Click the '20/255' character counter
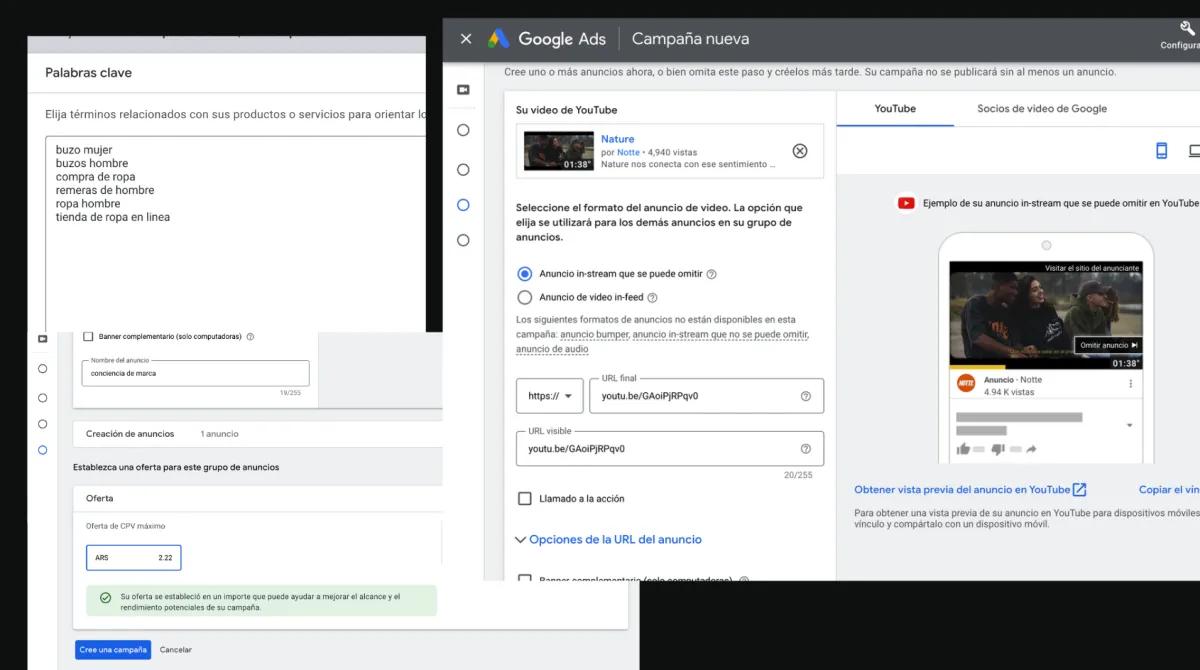Screen dimensions: 1200x670 799,475
